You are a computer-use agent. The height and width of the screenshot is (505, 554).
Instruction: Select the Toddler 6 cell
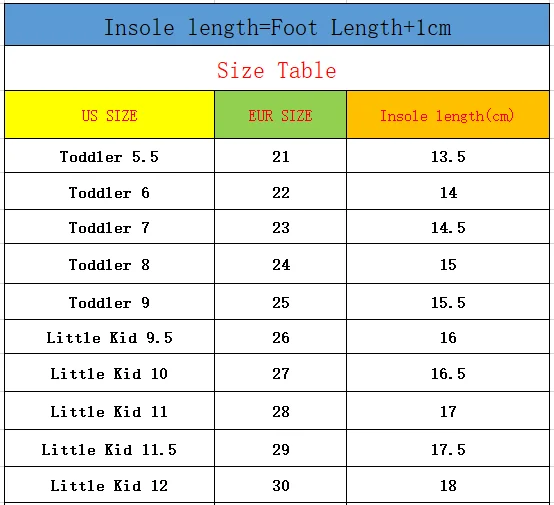tap(110, 191)
